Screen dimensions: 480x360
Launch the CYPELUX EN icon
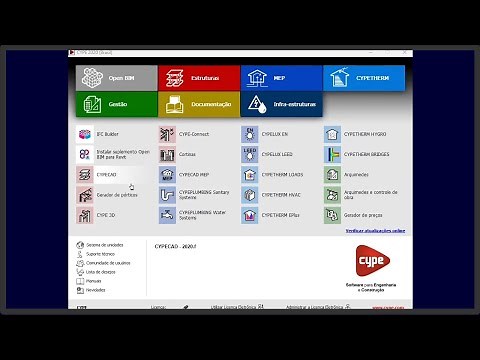(x=250, y=134)
